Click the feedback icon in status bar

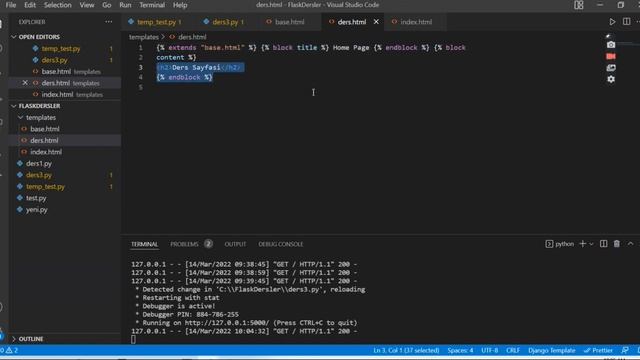625,350
